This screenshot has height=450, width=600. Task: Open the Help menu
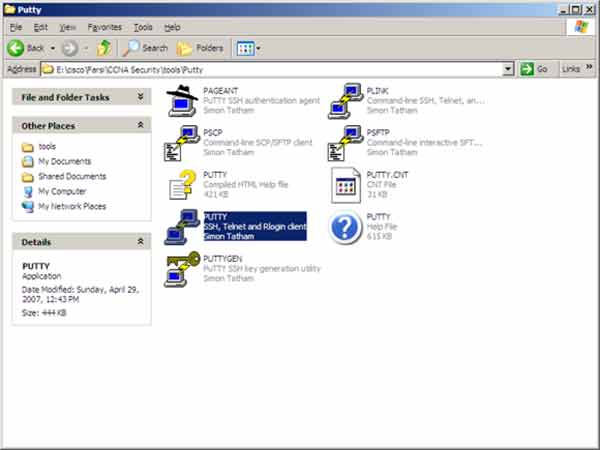(172, 27)
